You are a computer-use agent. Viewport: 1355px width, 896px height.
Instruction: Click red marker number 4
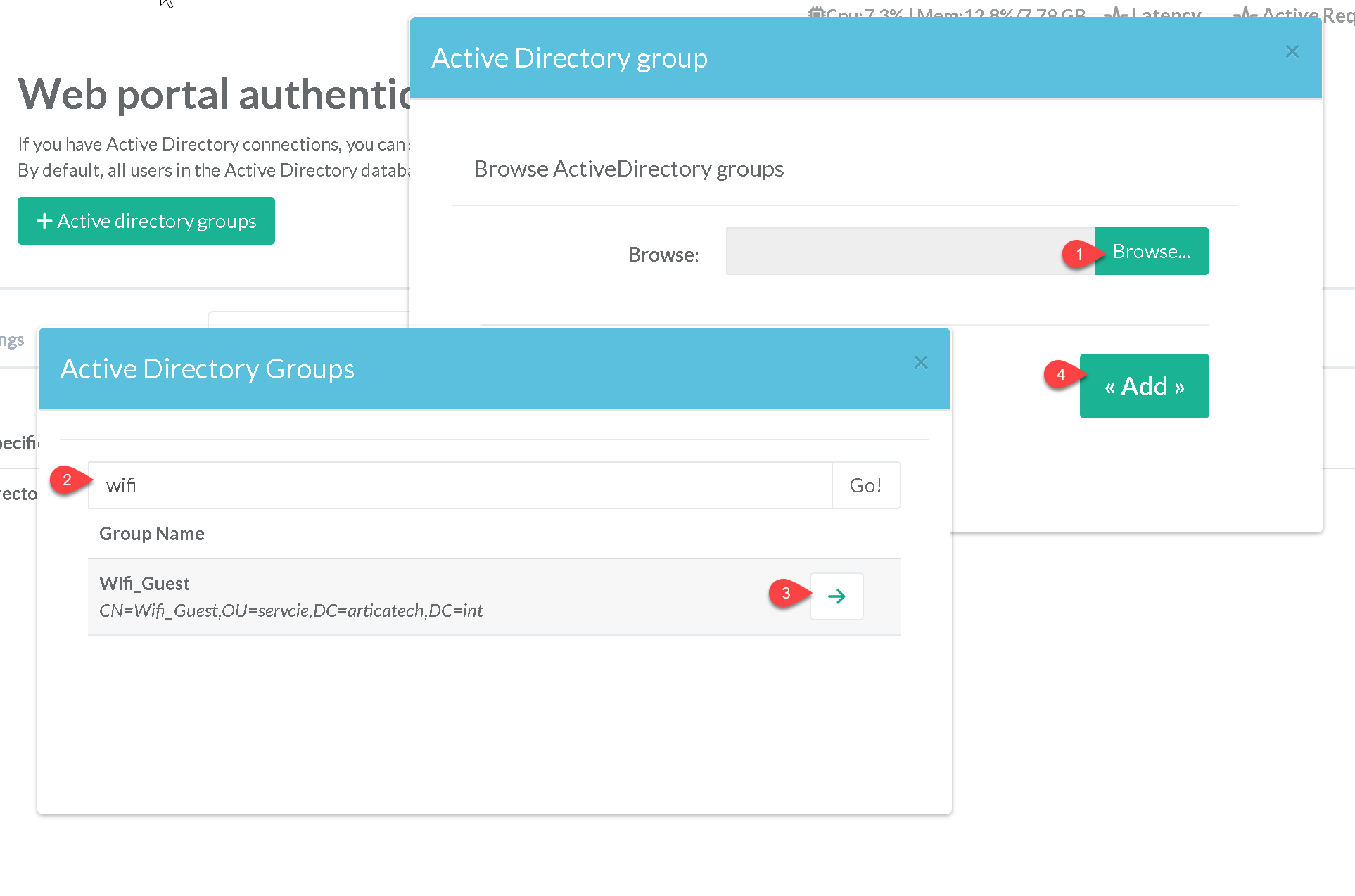tap(1061, 375)
